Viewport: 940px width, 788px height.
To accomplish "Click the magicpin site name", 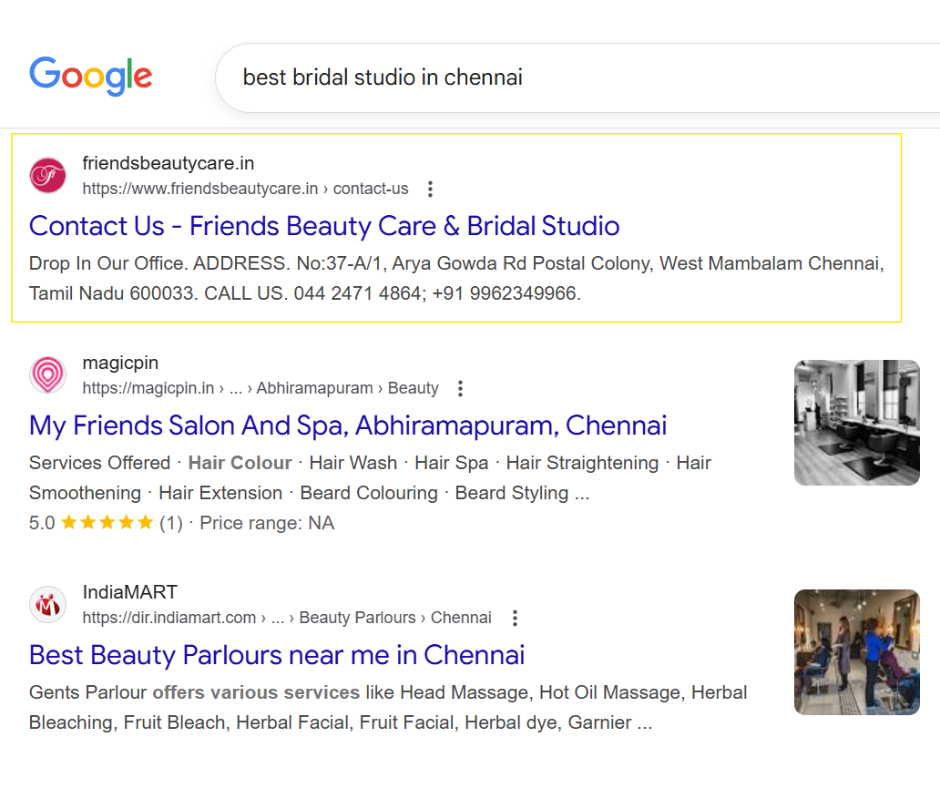I will tap(120, 363).
